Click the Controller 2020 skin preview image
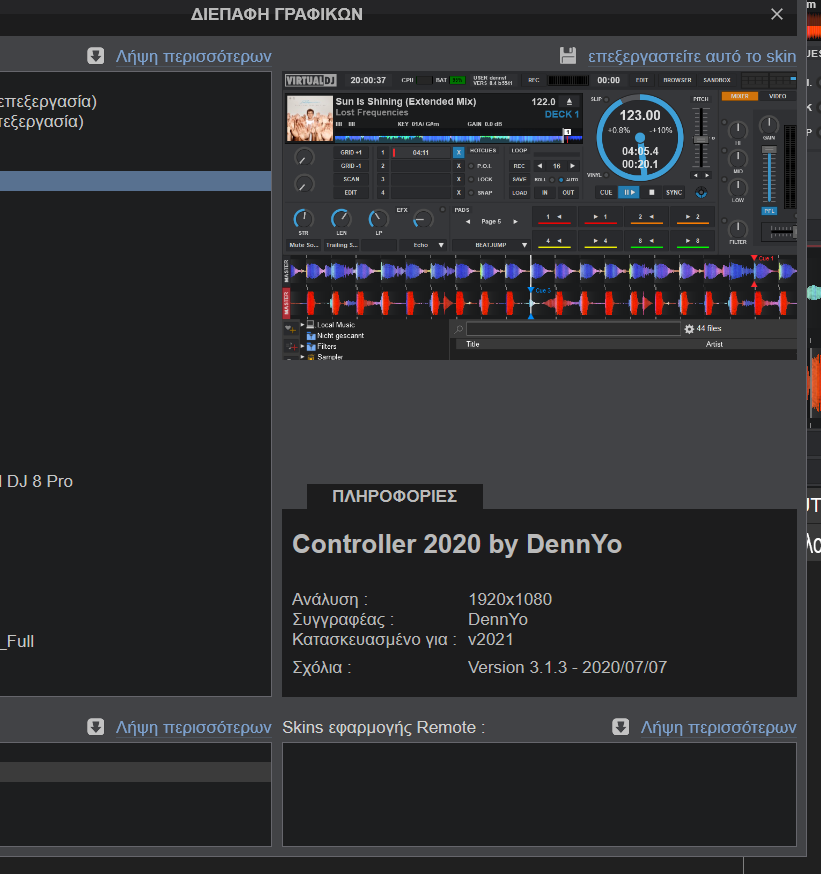This screenshot has width=821, height=874. [x=540, y=216]
